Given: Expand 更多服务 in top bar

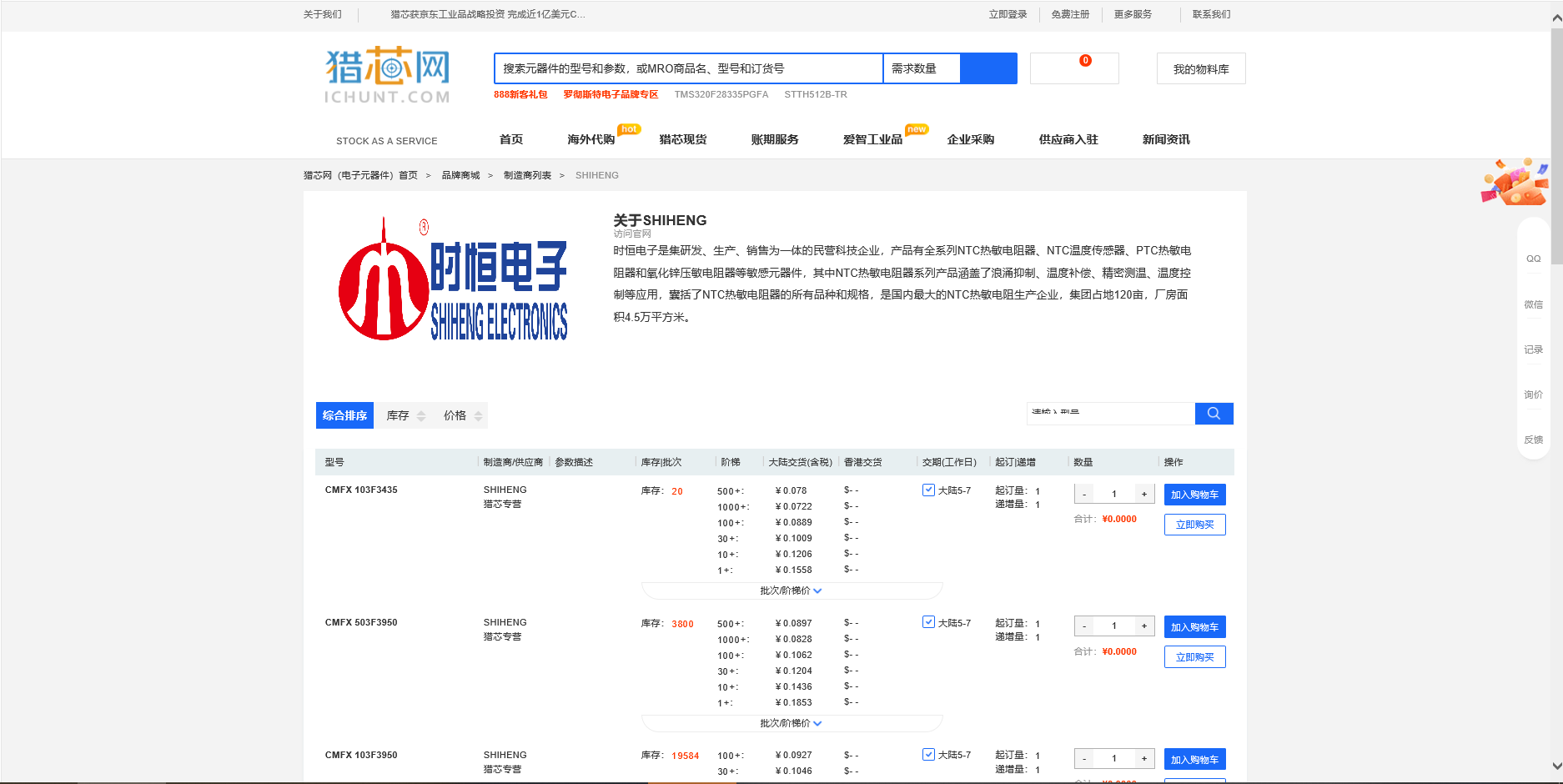Looking at the screenshot, I should [x=1133, y=14].
